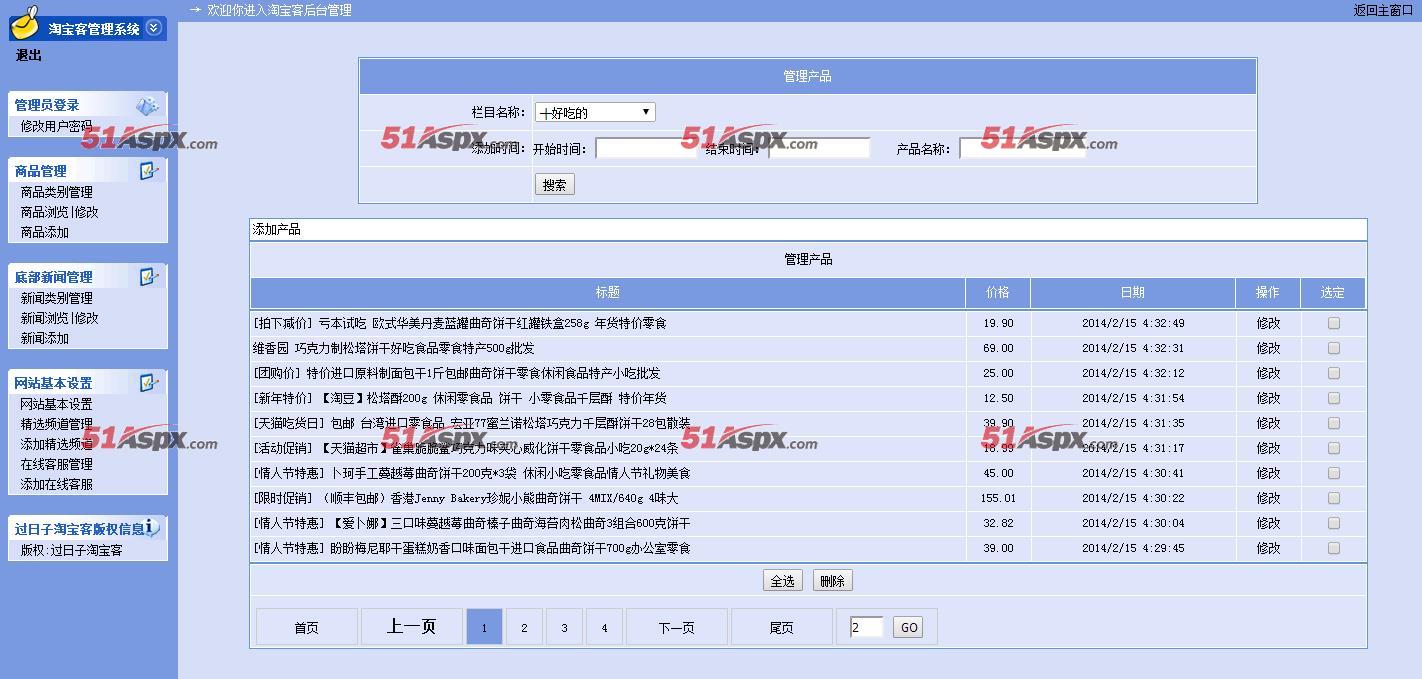Open 商品浏览|修改 menu item
Screen dimensions: 1422x679
(59, 212)
